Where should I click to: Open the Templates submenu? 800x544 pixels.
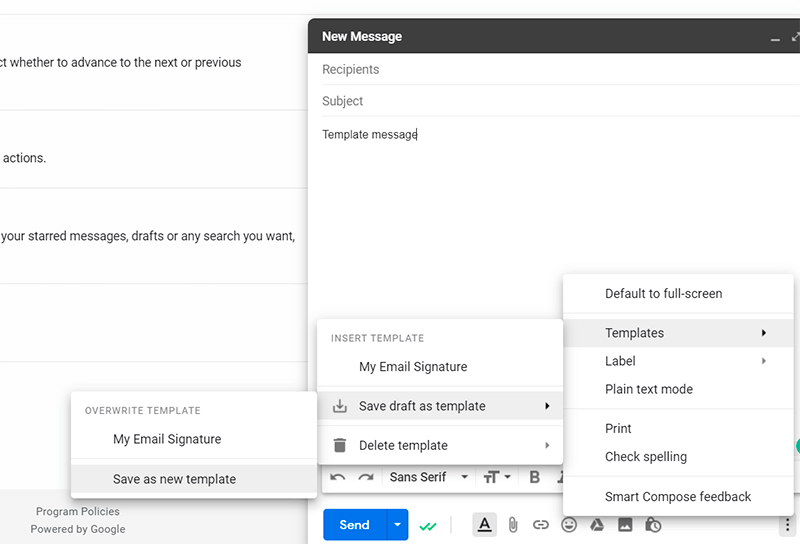click(678, 333)
